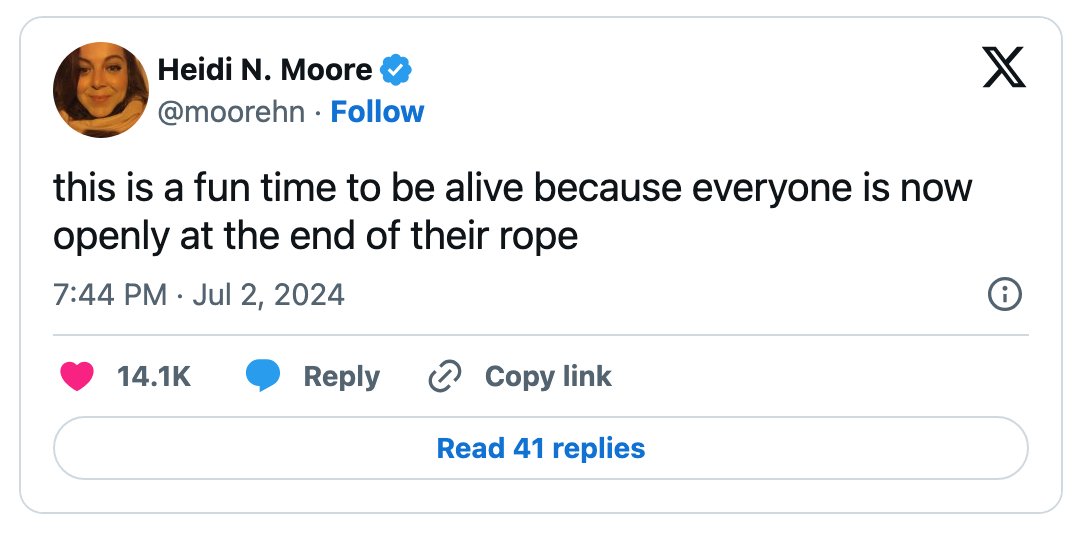Click the line 'openly at the end of their rope'
This screenshot has width=1082, height=535.
(x=315, y=237)
